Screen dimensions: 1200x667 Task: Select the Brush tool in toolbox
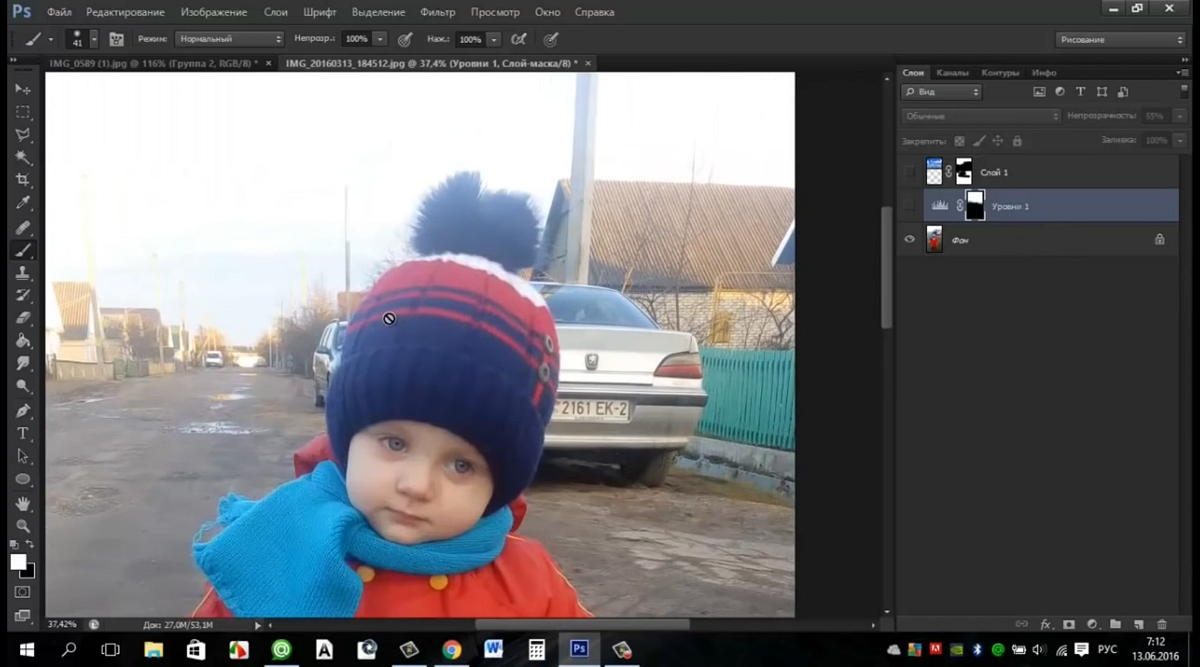[x=22, y=250]
